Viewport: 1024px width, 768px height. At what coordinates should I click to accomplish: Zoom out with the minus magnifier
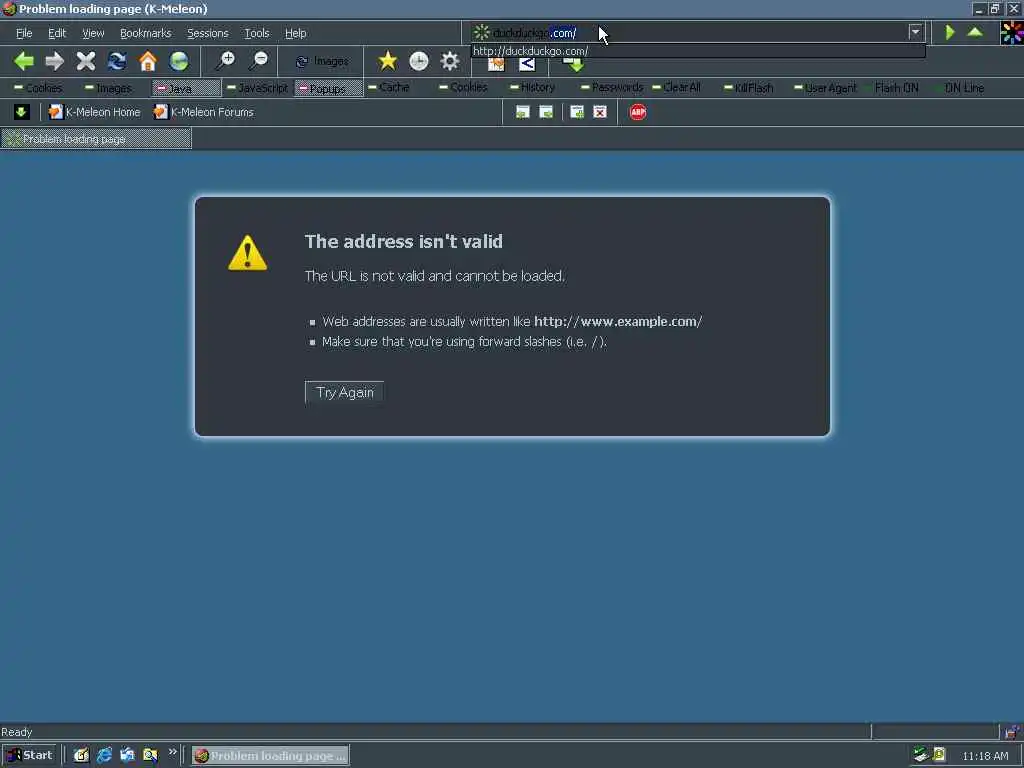tap(259, 61)
